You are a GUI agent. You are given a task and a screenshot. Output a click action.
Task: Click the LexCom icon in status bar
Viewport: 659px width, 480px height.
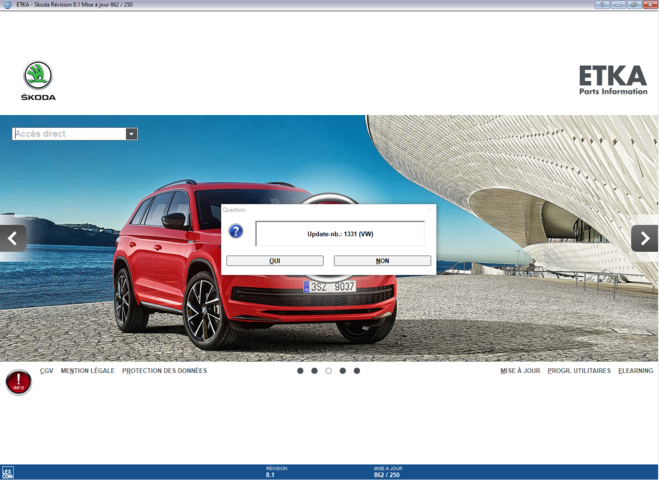(x=7, y=472)
